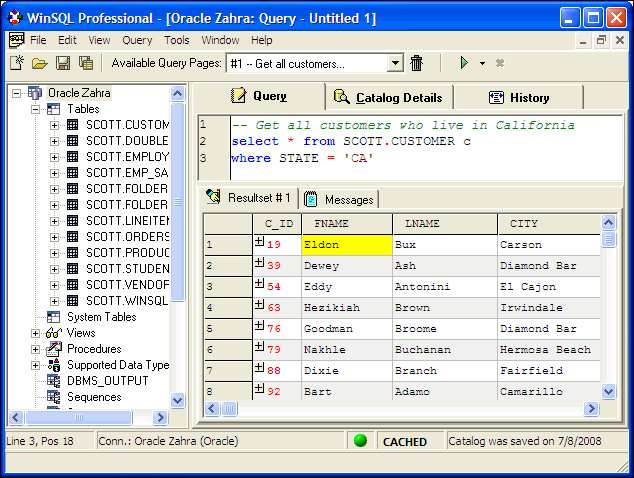The height and width of the screenshot is (478, 634).
Task: Select the highlighted Eldon cell
Action: pyautogui.click(x=347, y=245)
